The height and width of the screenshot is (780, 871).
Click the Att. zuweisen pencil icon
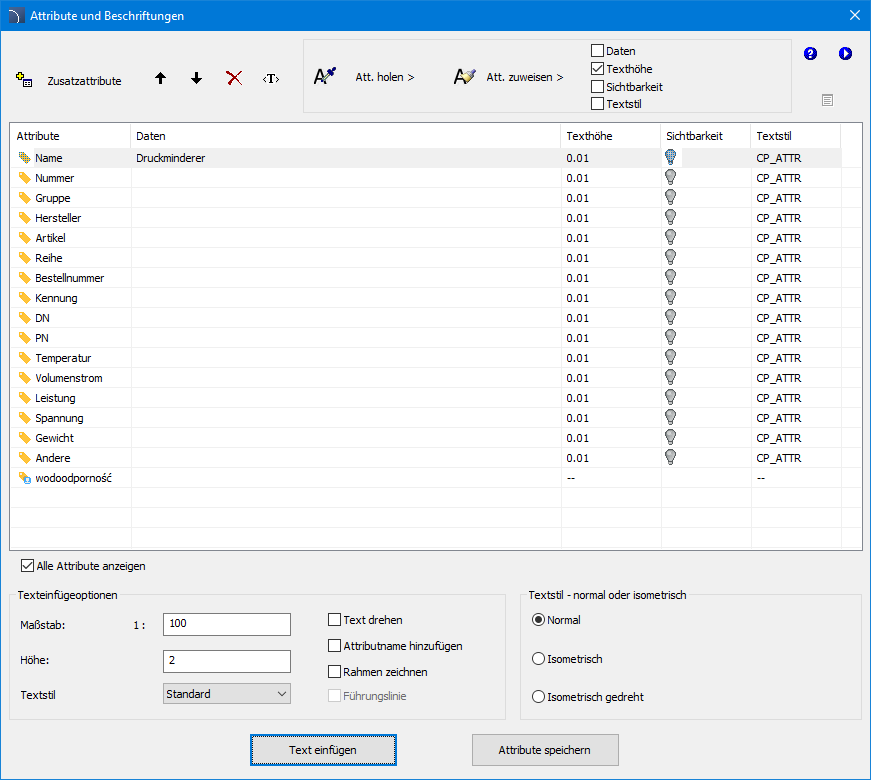click(464, 77)
